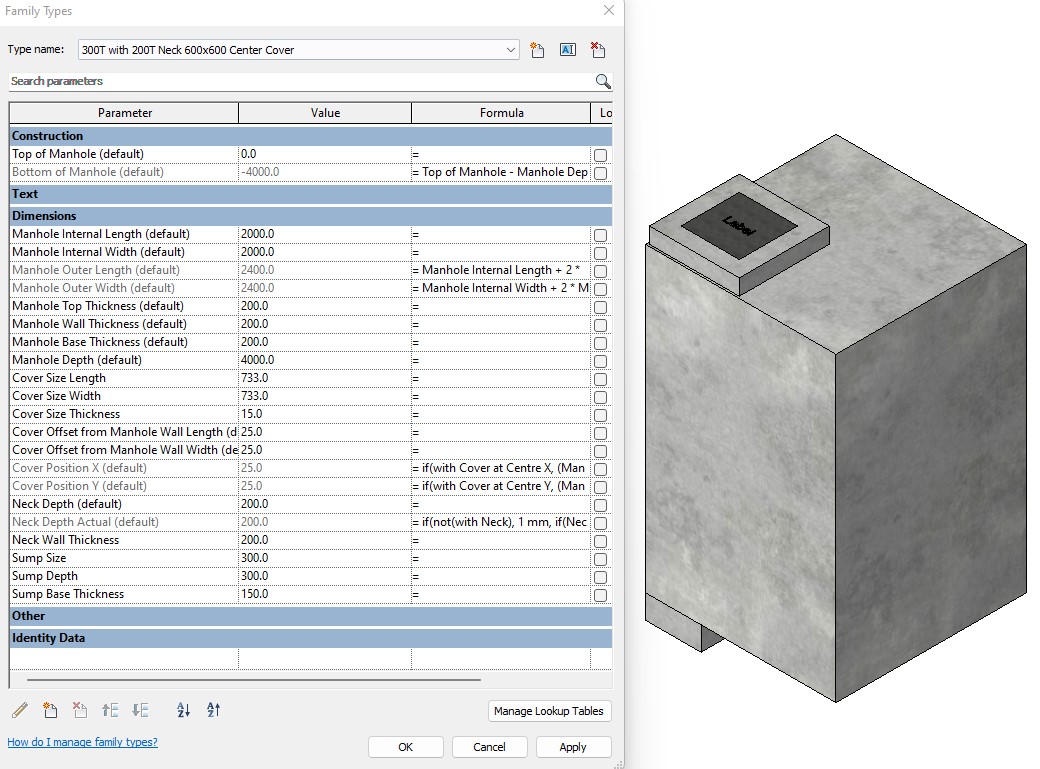Screen dimensions: 1040x769
Task: Click the horizontal scrollbar below the table
Action: tap(254, 680)
